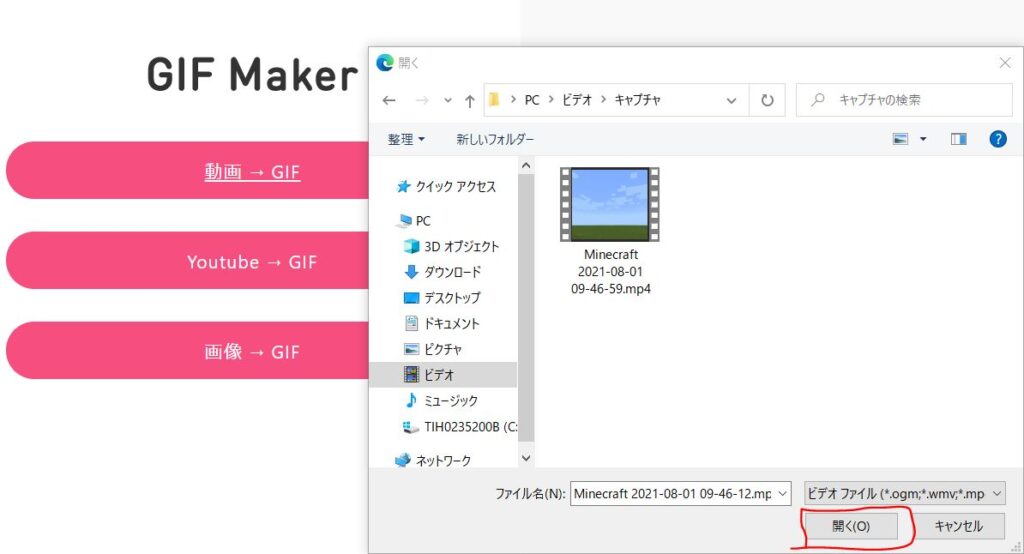Click the 開く(O) open button
This screenshot has width=1024, height=554.
[x=851, y=526]
